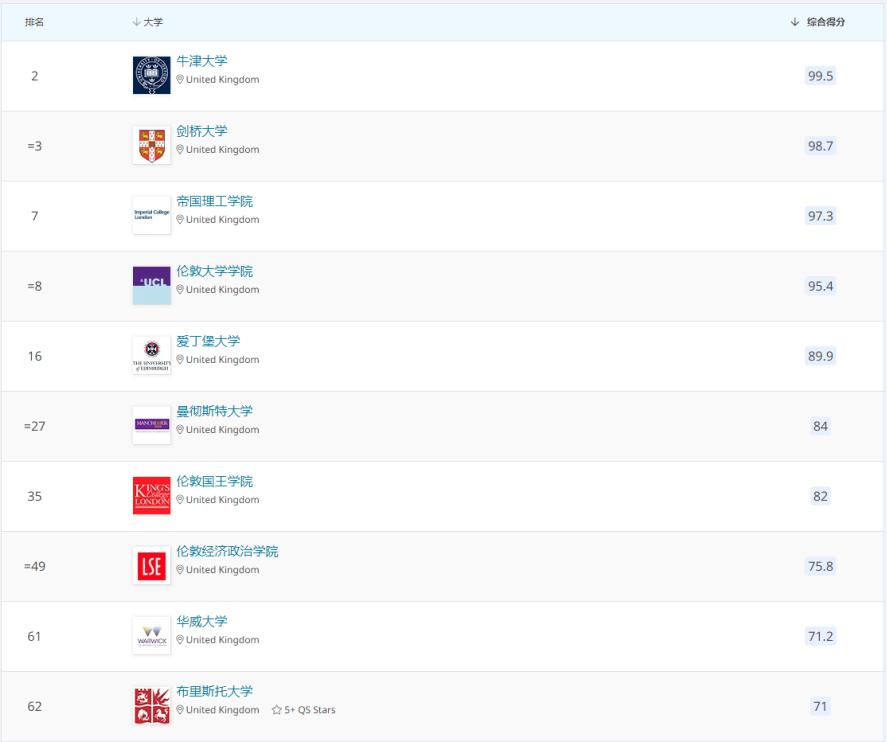Open the 伦敦经济政治学院 link
Image resolution: width=887 pixels, height=742 pixels.
point(227,551)
